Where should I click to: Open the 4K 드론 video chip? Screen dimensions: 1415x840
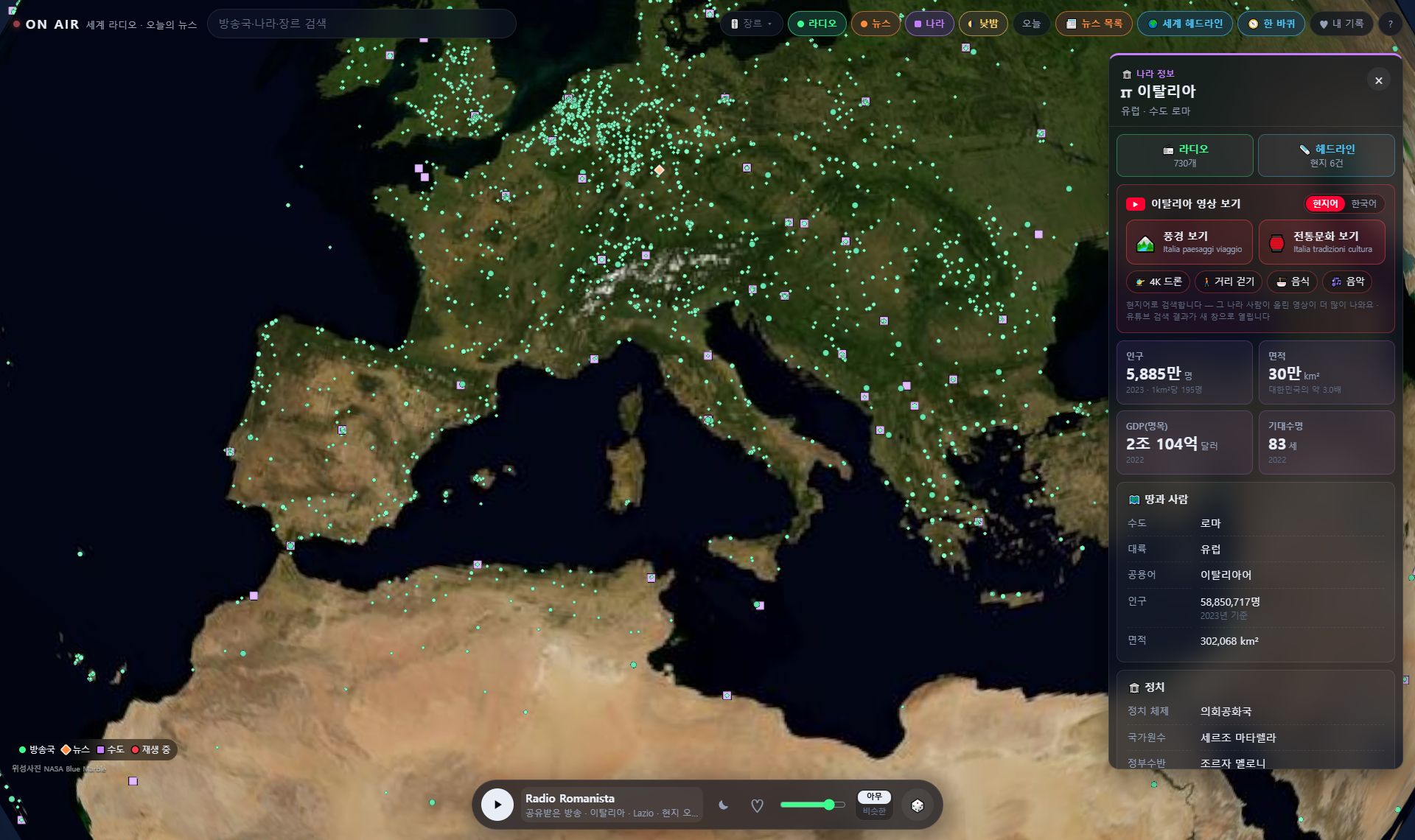[x=1158, y=281]
